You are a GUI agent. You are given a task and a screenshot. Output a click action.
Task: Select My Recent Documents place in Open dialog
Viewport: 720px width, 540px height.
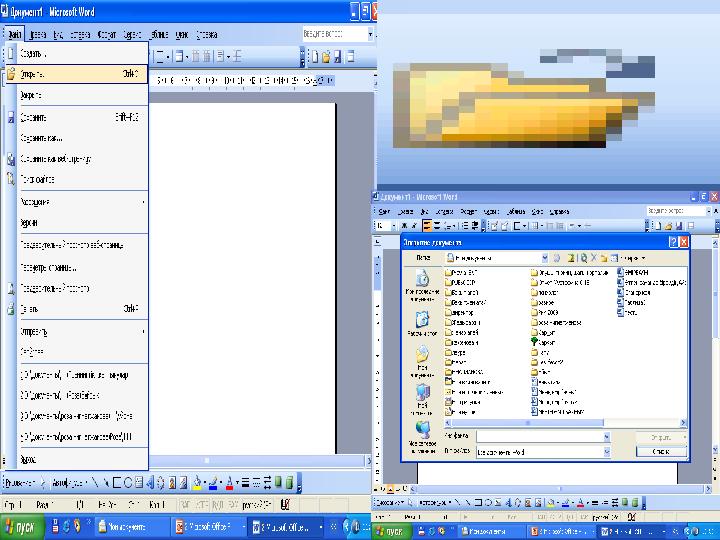click(422, 286)
